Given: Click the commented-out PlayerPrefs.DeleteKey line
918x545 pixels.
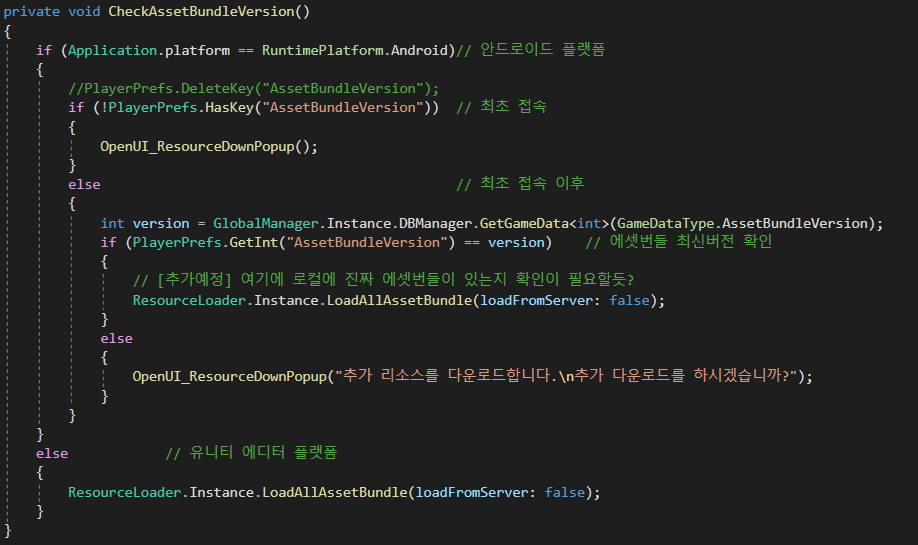Looking at the screenshot, I should point(254,88).
